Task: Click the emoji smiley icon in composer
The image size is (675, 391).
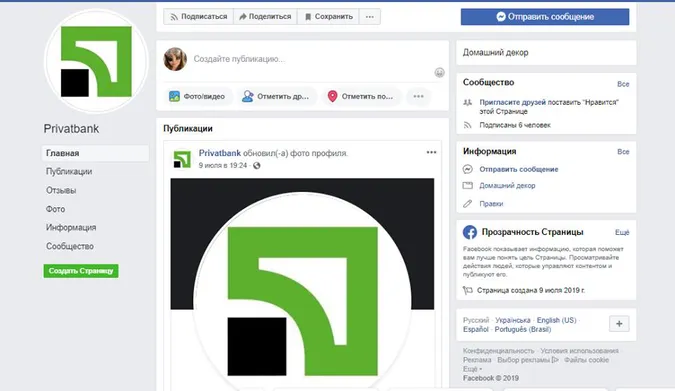Action: coord(439,72)
